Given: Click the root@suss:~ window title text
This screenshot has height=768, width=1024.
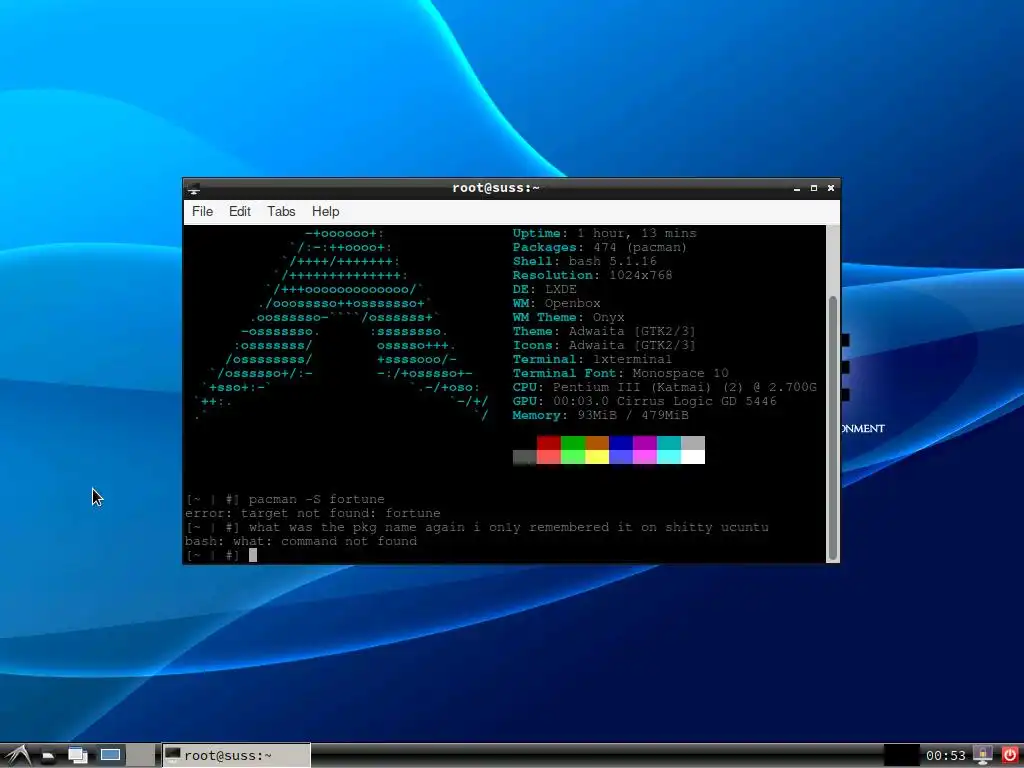Looking at the screenshot, I should [x=496, y=188].
